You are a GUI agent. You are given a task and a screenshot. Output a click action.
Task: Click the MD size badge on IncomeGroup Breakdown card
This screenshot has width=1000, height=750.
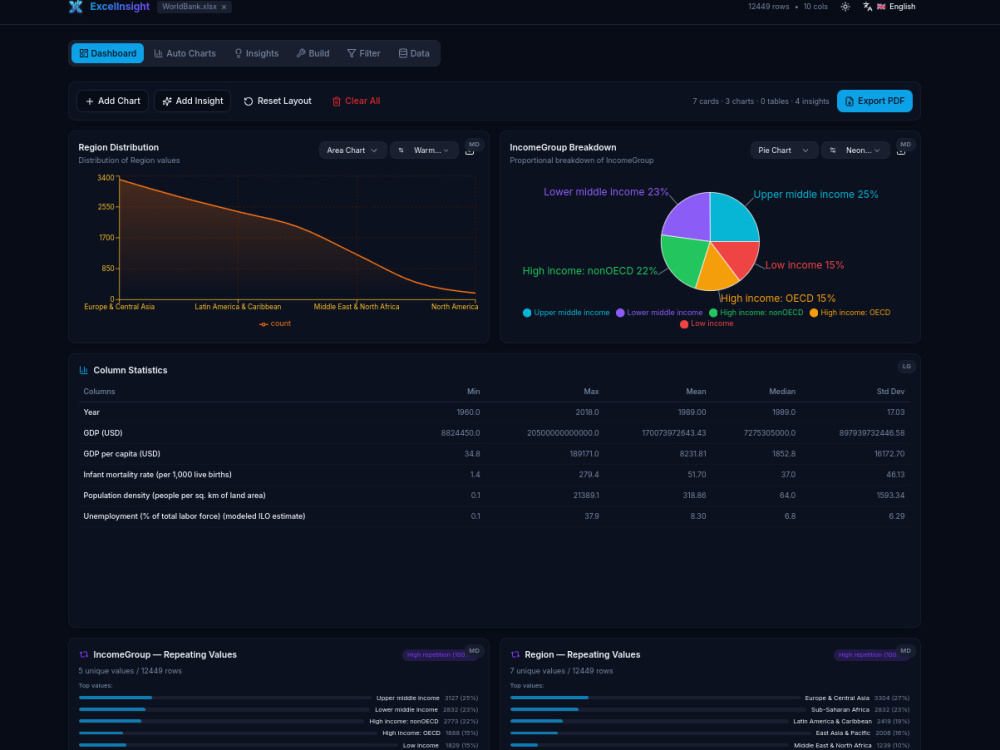(x=906, y=144)
